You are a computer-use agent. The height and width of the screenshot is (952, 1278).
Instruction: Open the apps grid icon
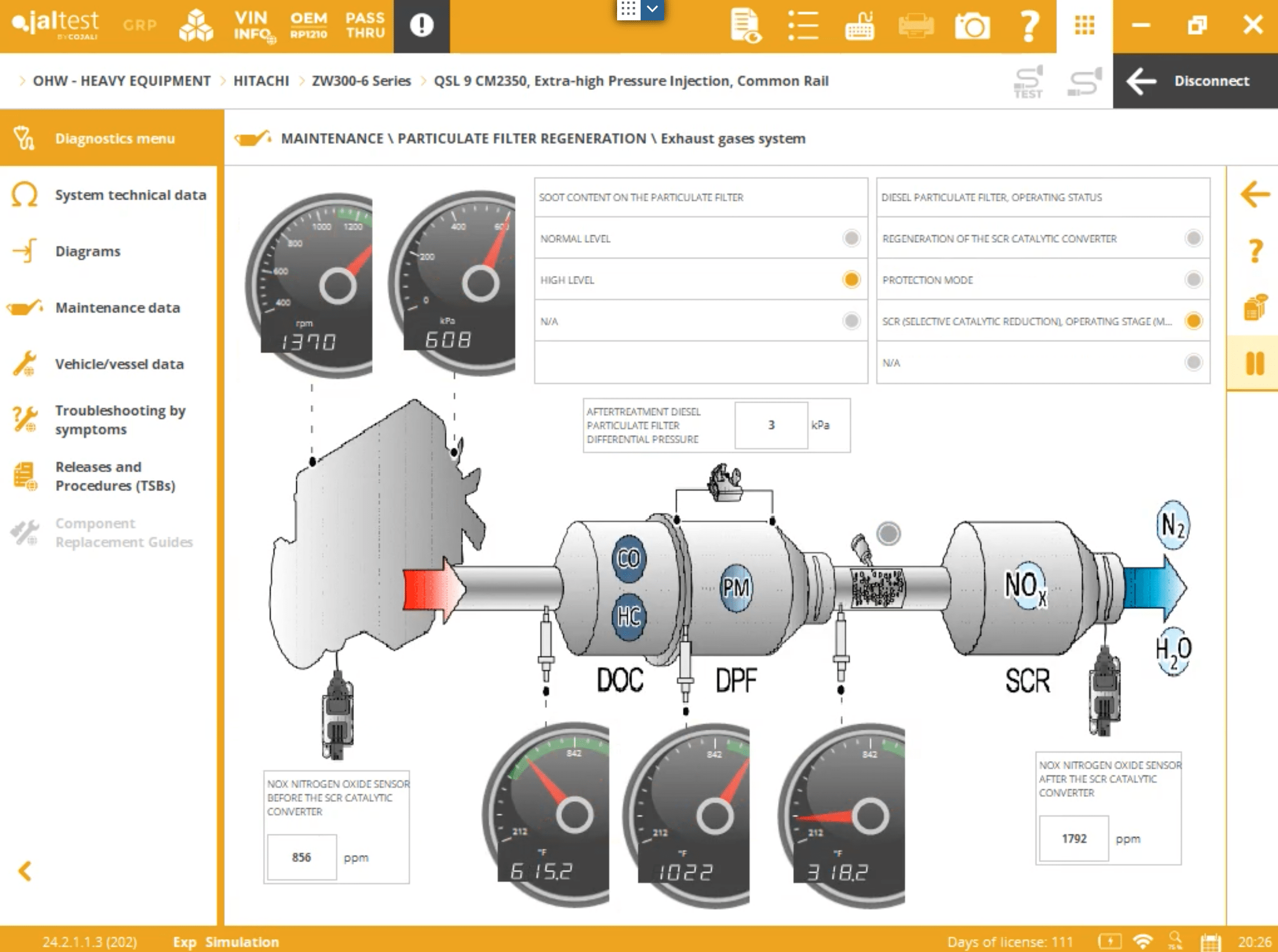(1084, 26)
